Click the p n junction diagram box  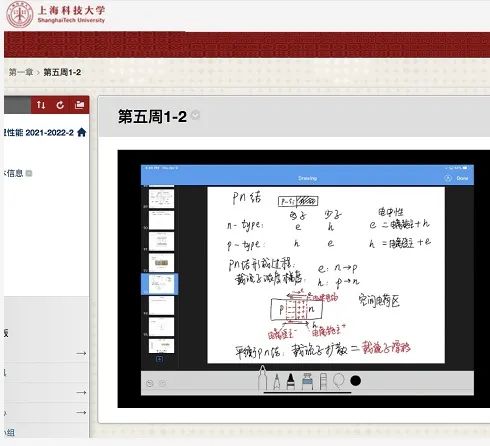click(297, 310)
